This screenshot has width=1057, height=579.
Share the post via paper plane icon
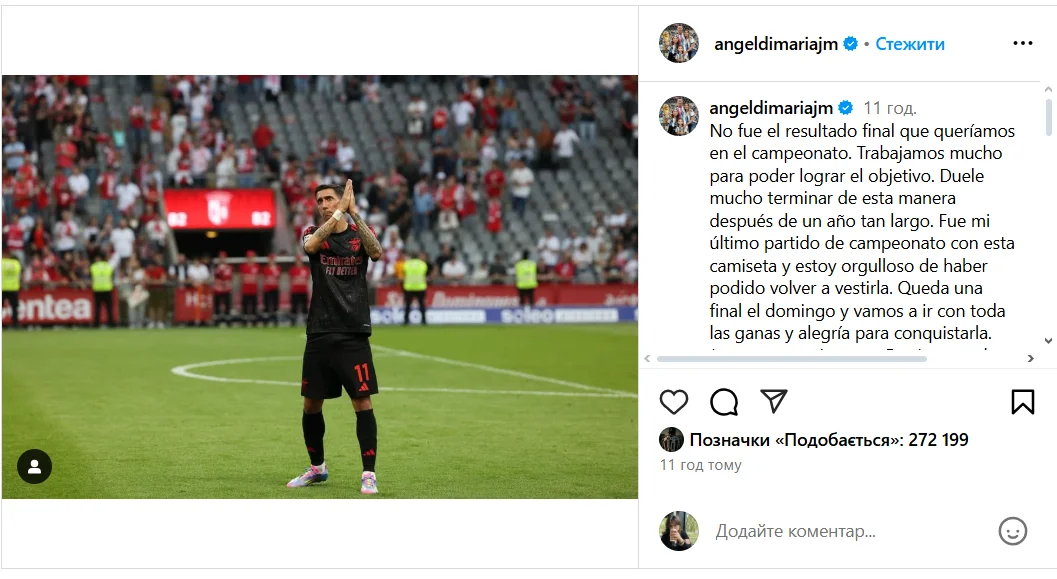pyautogui.click(x=774, y=401)
